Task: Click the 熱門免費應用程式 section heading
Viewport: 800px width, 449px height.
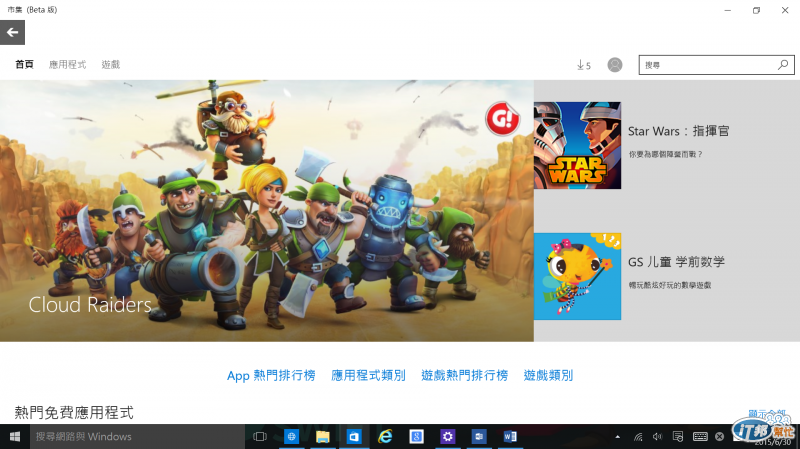Action: point(74,412)
